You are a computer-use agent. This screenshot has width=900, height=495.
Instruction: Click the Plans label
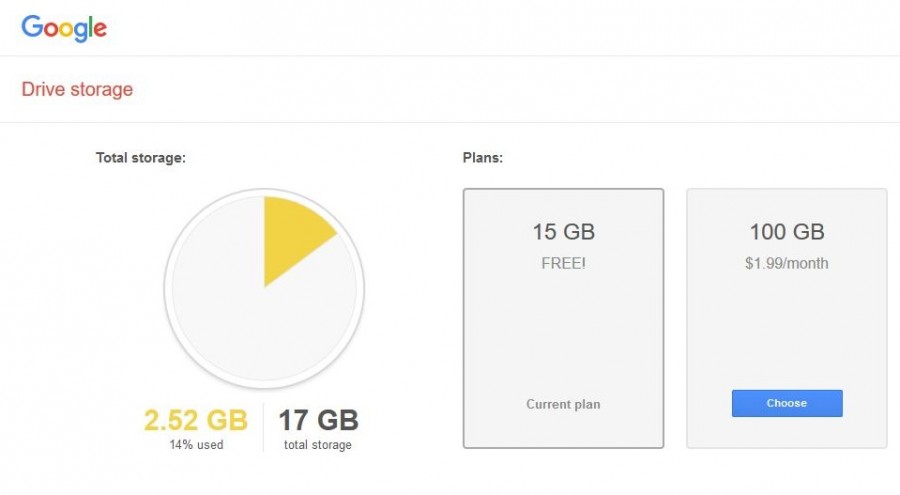tap(483, 158)
